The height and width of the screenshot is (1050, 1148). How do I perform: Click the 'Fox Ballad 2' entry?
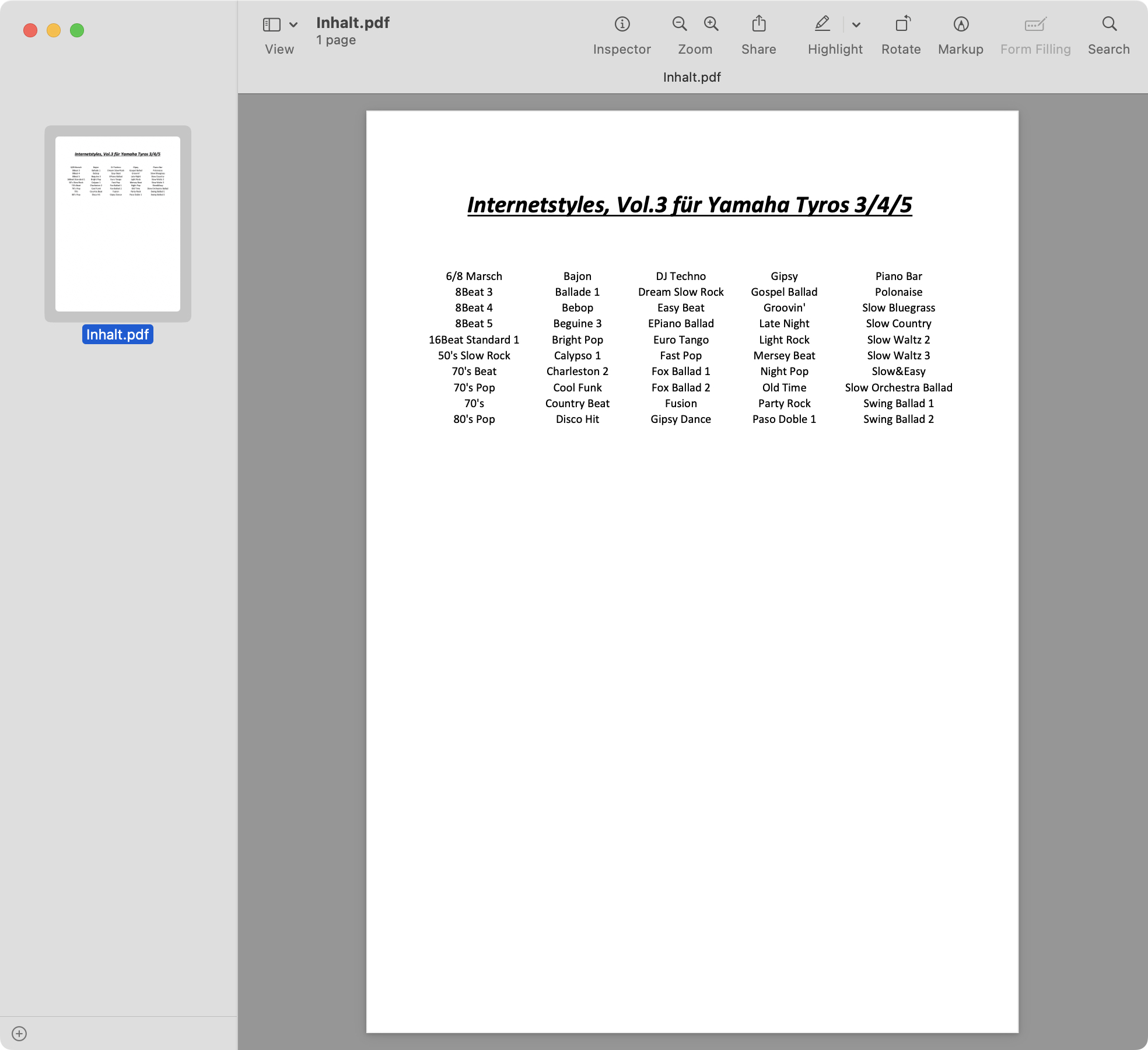(x=681, y=387)
